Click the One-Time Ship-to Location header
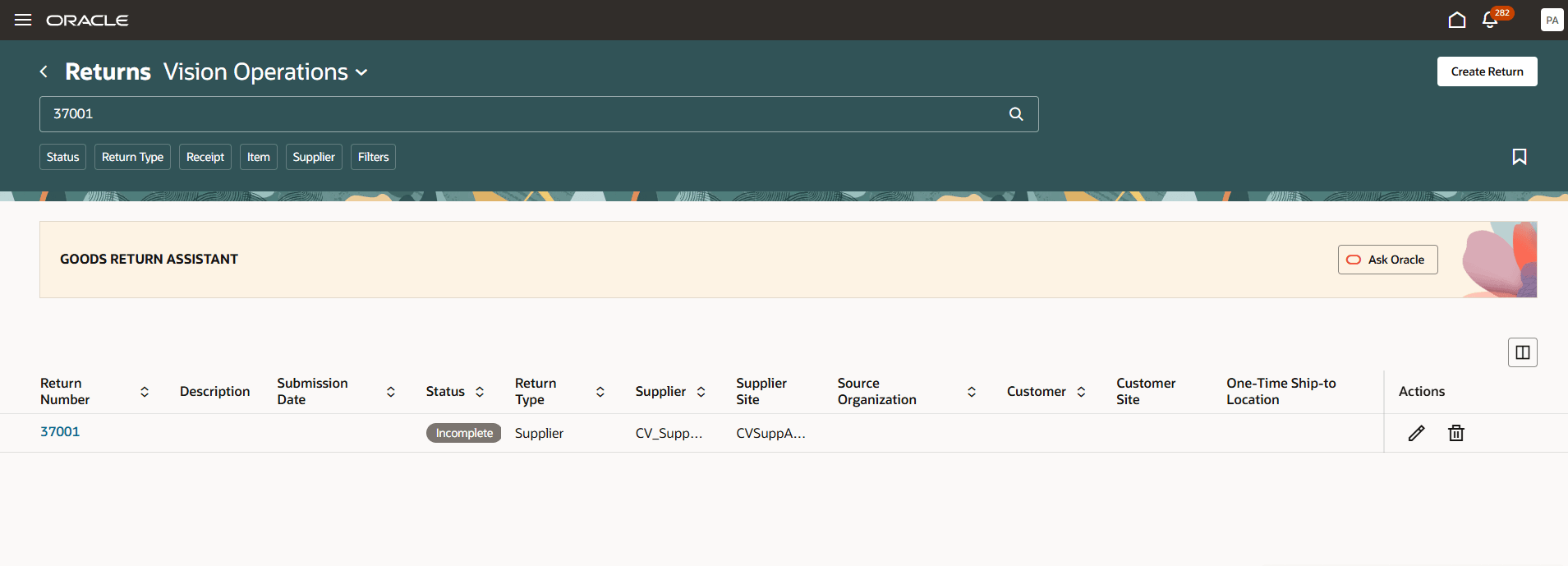This screenshot has height=566, width=1568. (1281, 392)
